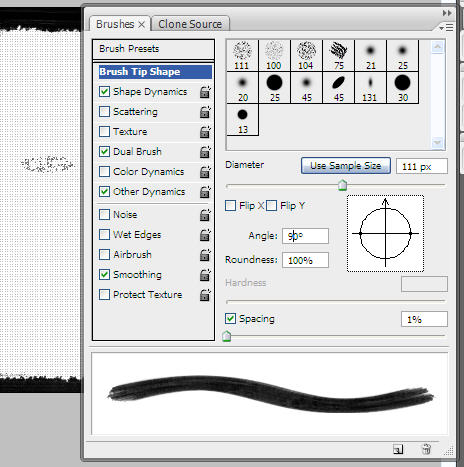Uncheck the Spacing checkbox

230,318
